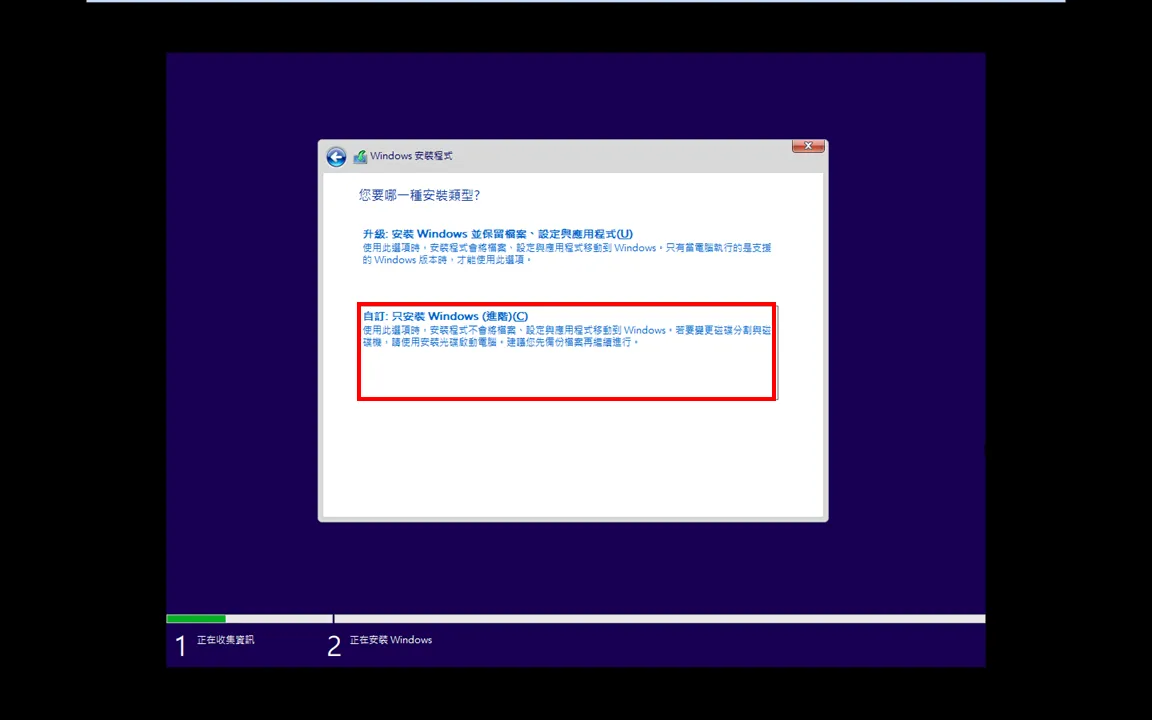The height and width of the screenshot is (720, 1152).
Task: Click the Windows 安裝程式 title text
Action: tap(411, 156)
